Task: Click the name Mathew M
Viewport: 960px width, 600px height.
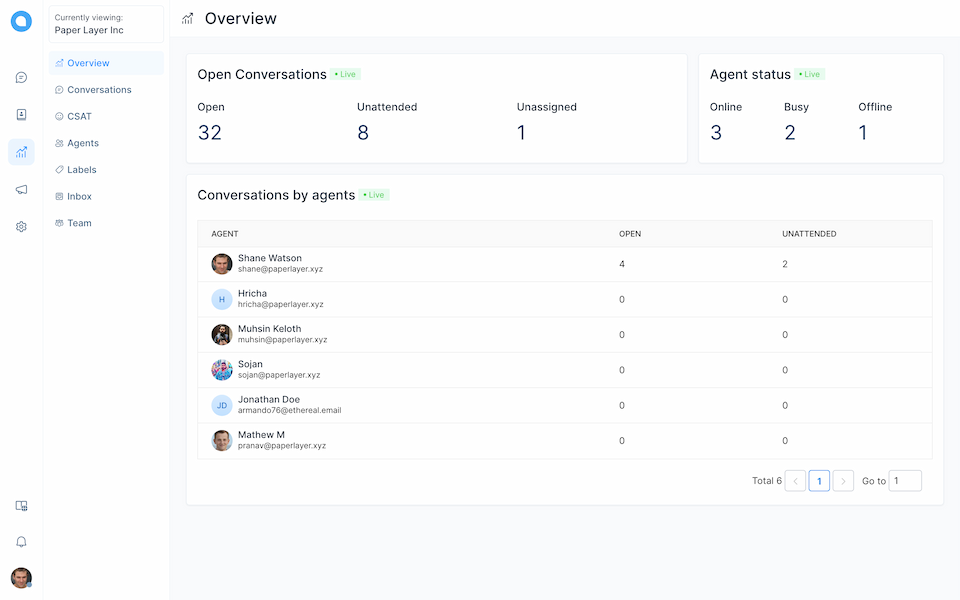Action: [261, 435]
